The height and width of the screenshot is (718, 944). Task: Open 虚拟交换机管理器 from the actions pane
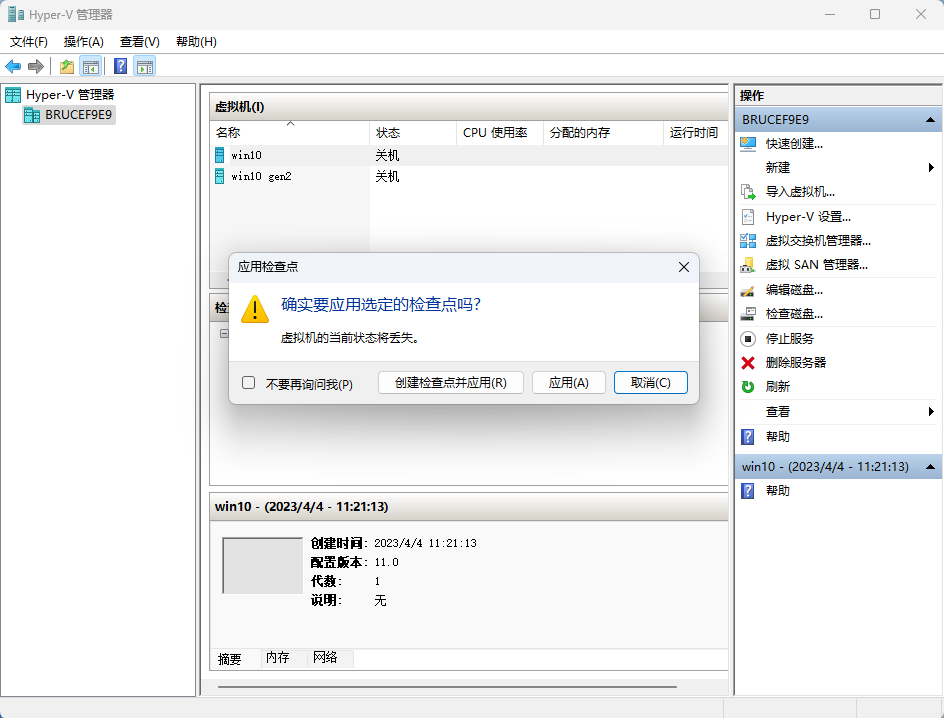(x=818, y=240)
